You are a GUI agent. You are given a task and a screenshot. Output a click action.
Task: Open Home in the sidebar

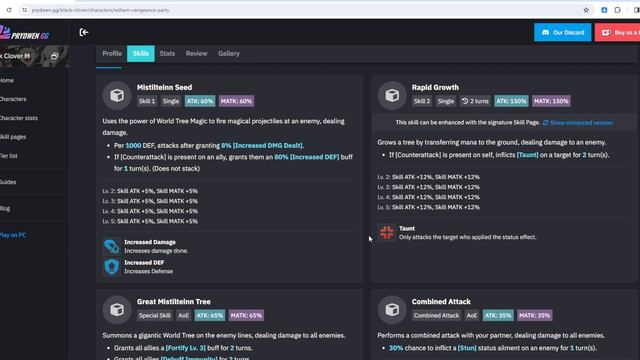[x=7, y=80]
